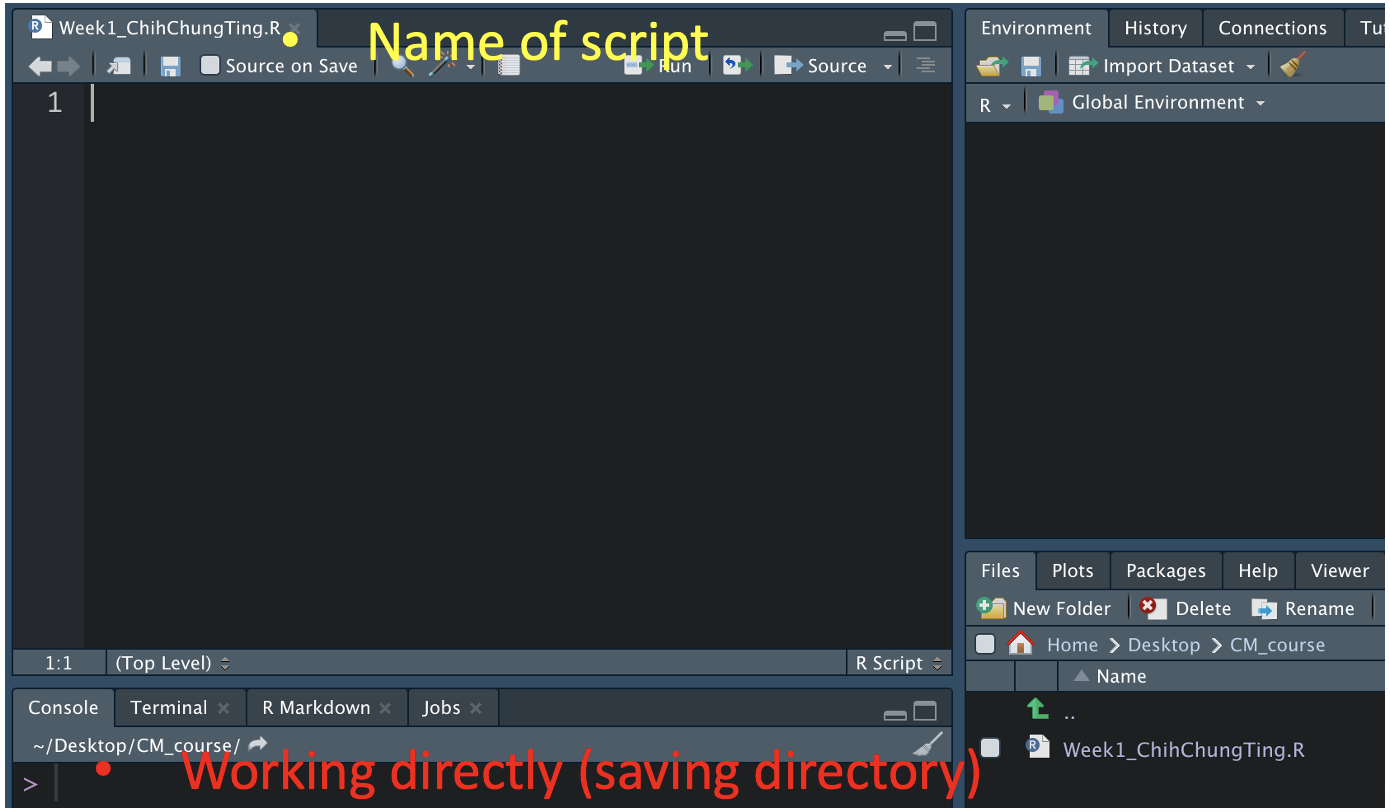This screenshot has height=812, width=1390.
Task: Expand the Source options dropdown arrow
Action: coord(888,67)
